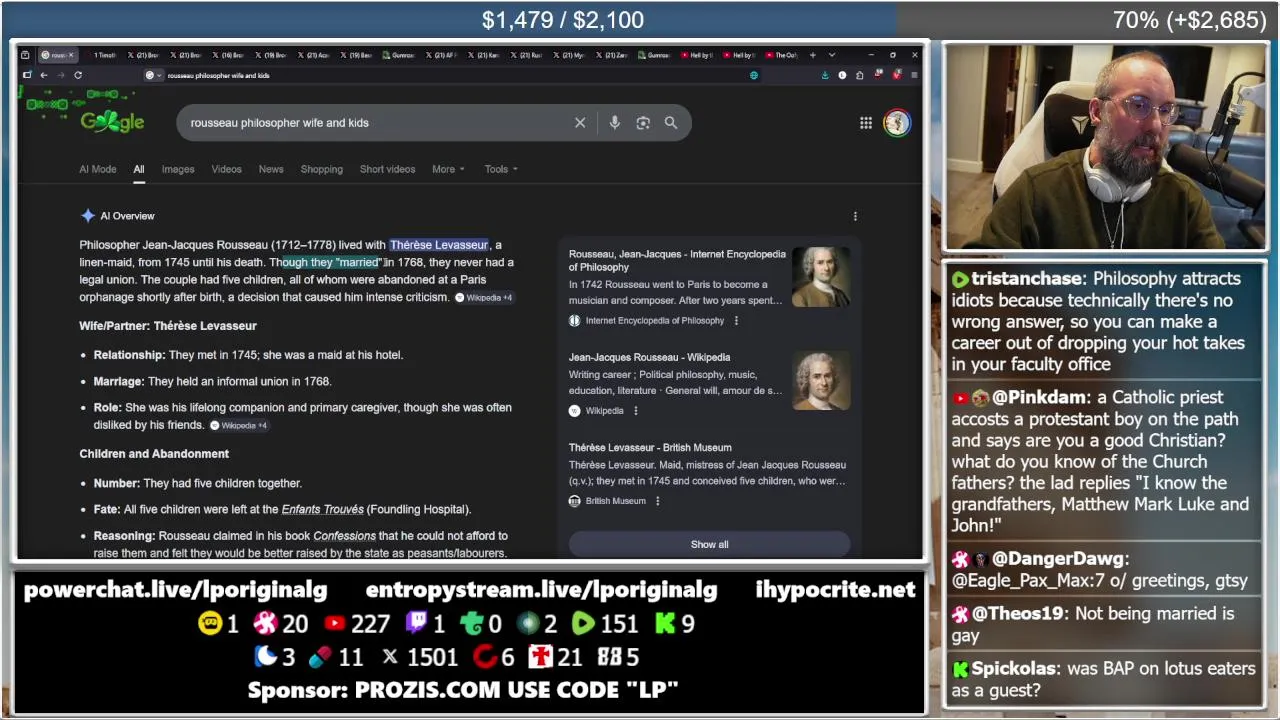Open Thérèse Levasseur - British Museum result

coord(650,448)
